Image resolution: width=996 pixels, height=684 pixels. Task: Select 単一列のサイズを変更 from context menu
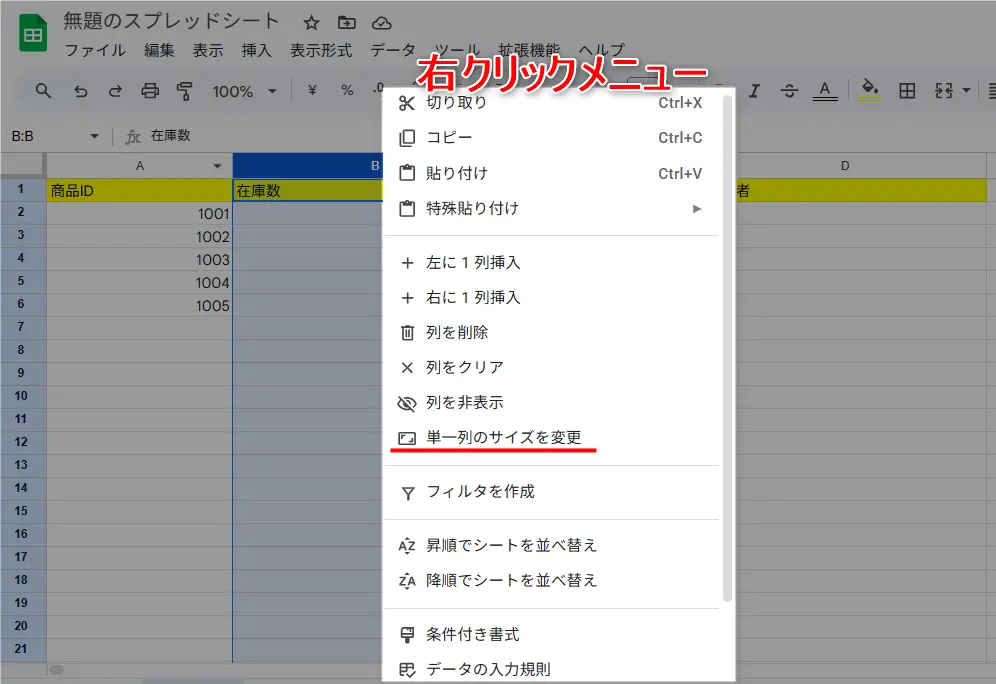[503, 438]
